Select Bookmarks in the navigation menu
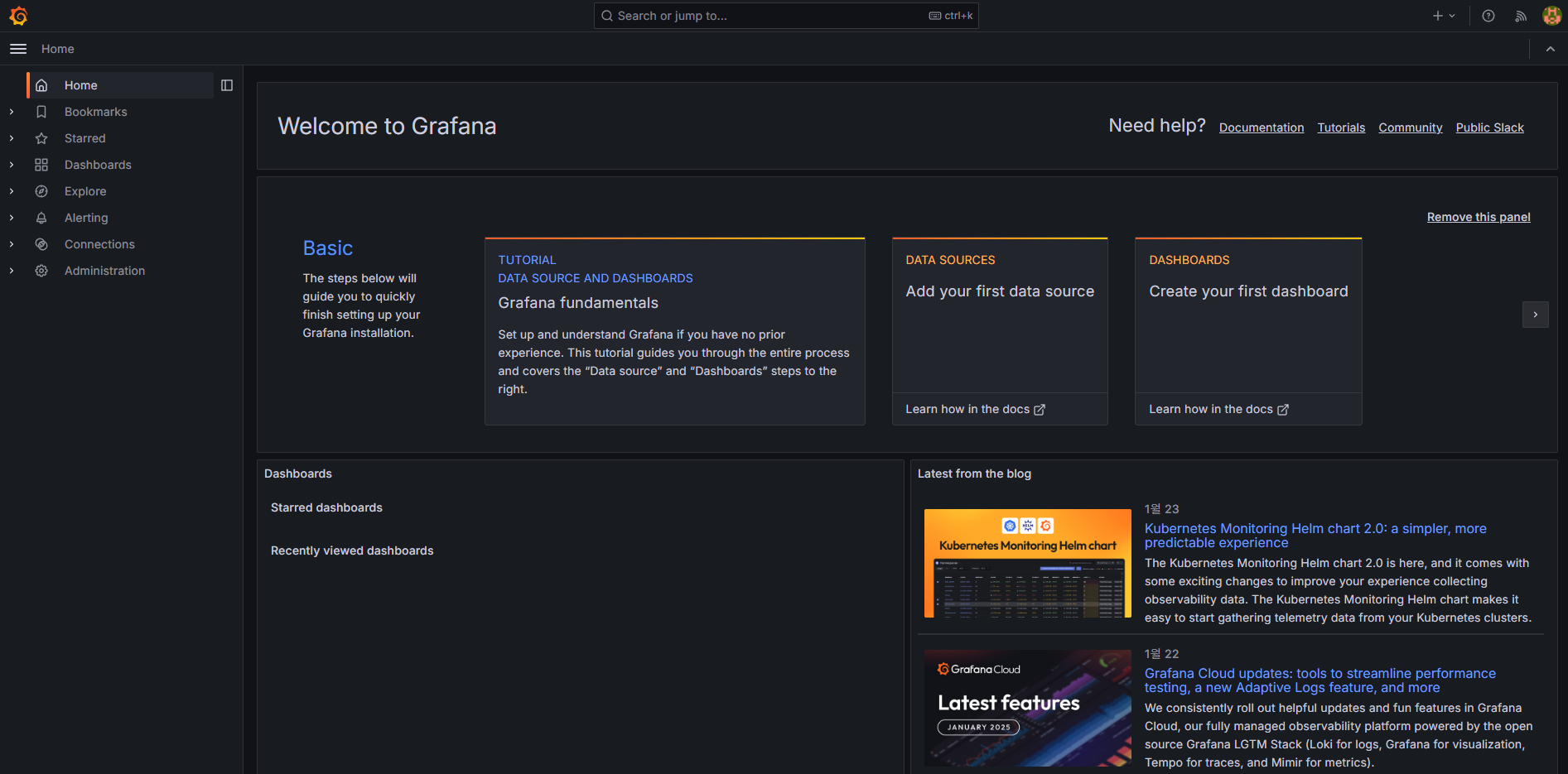Screen dimensions: 1568x774 (96, 112)
